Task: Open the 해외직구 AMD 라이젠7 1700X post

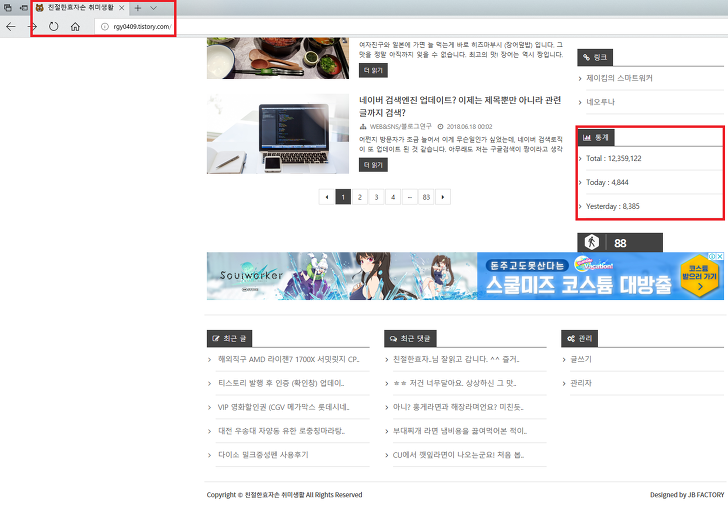Action: click(288, 359)
